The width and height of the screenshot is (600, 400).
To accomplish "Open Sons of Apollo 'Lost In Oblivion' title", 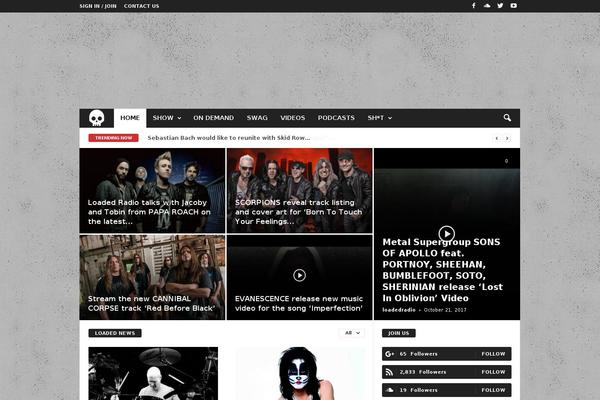I will click(x=443, y=270).
